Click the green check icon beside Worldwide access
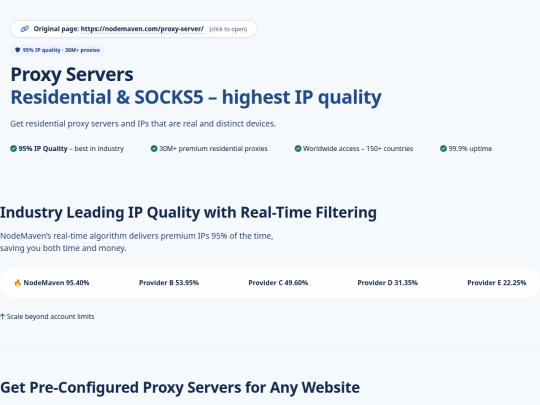This screenshot has width=540, height=405. point(298,148)
